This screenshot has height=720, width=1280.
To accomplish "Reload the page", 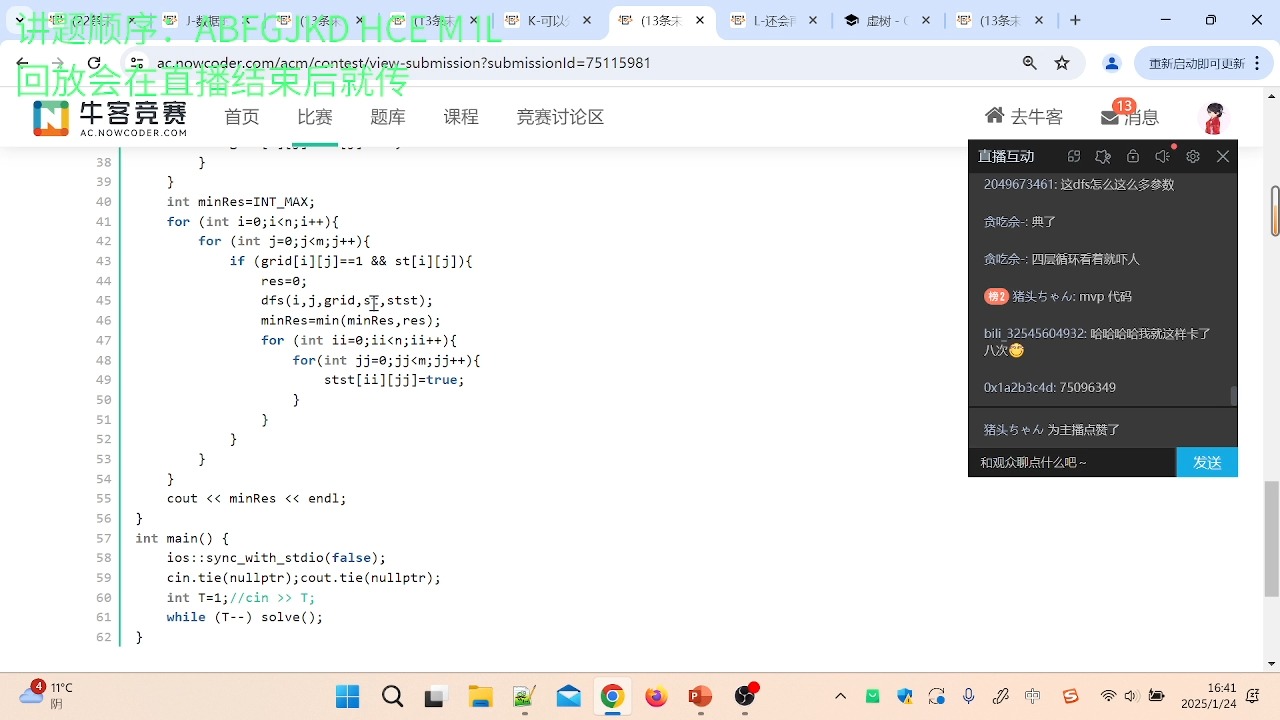I will [94, 63].
